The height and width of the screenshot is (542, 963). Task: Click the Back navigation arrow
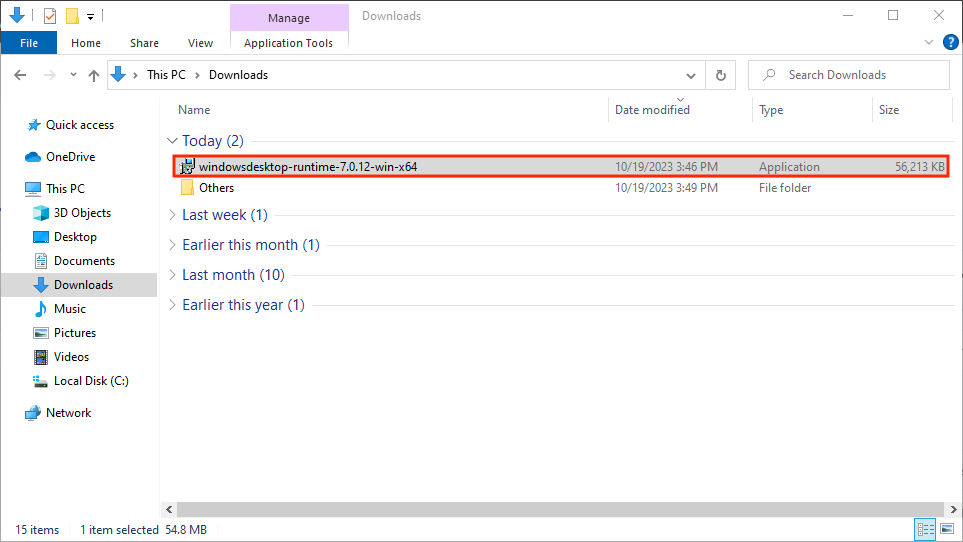click(21, 75)
